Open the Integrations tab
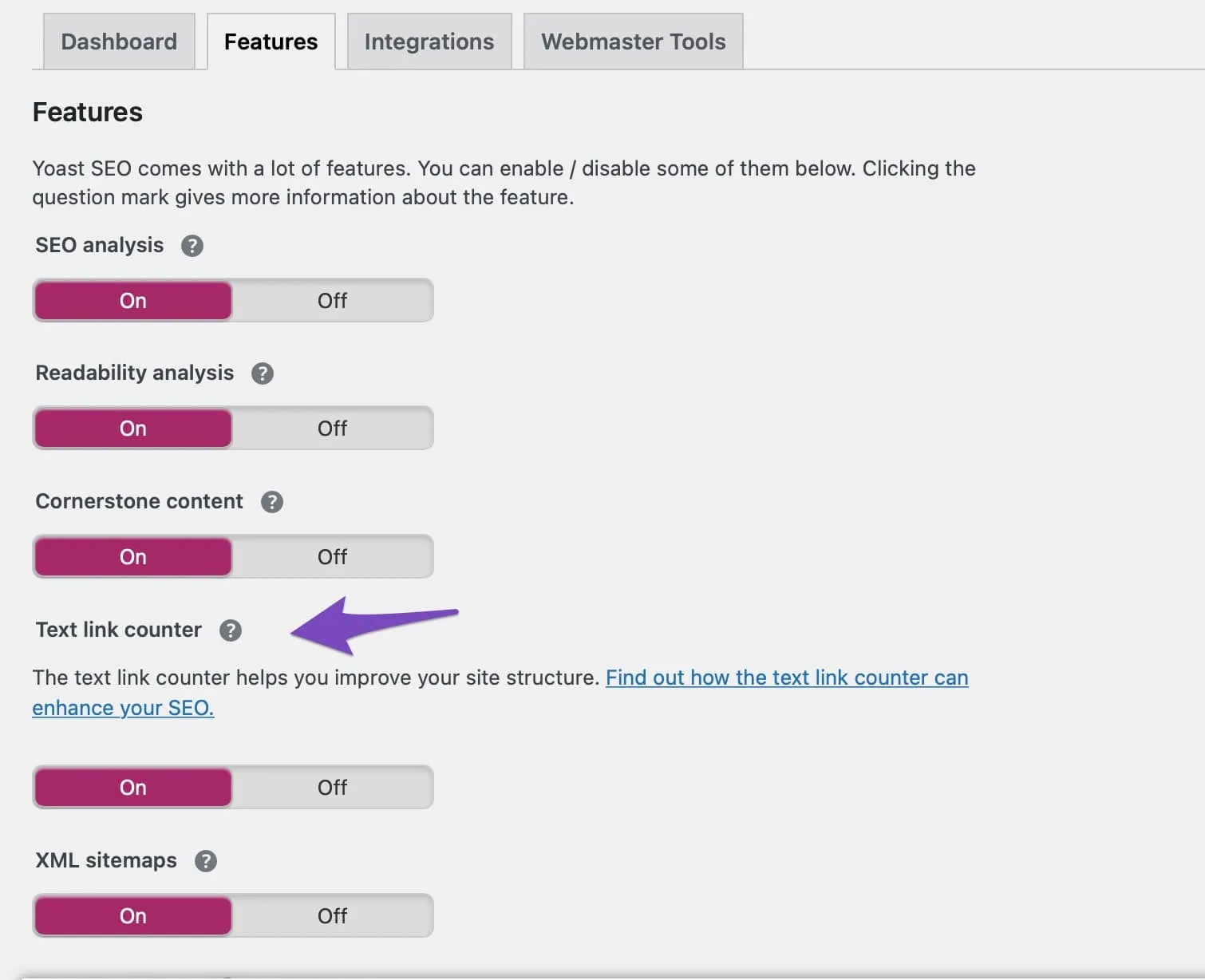Screen dimensions: 1205x980 pyautogui.click(x=429, y=41)
